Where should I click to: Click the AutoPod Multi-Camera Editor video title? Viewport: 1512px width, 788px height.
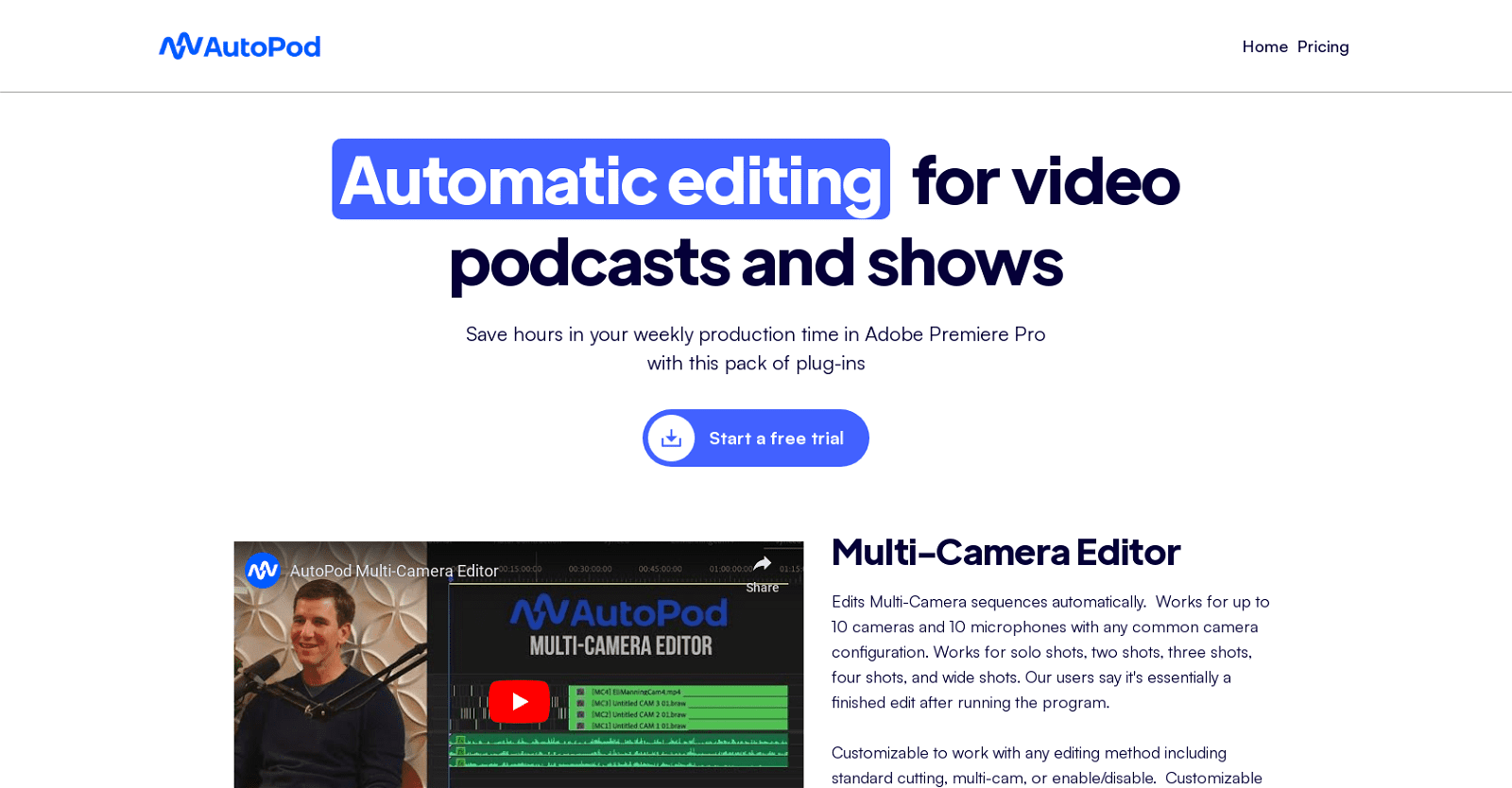[394, 571]
